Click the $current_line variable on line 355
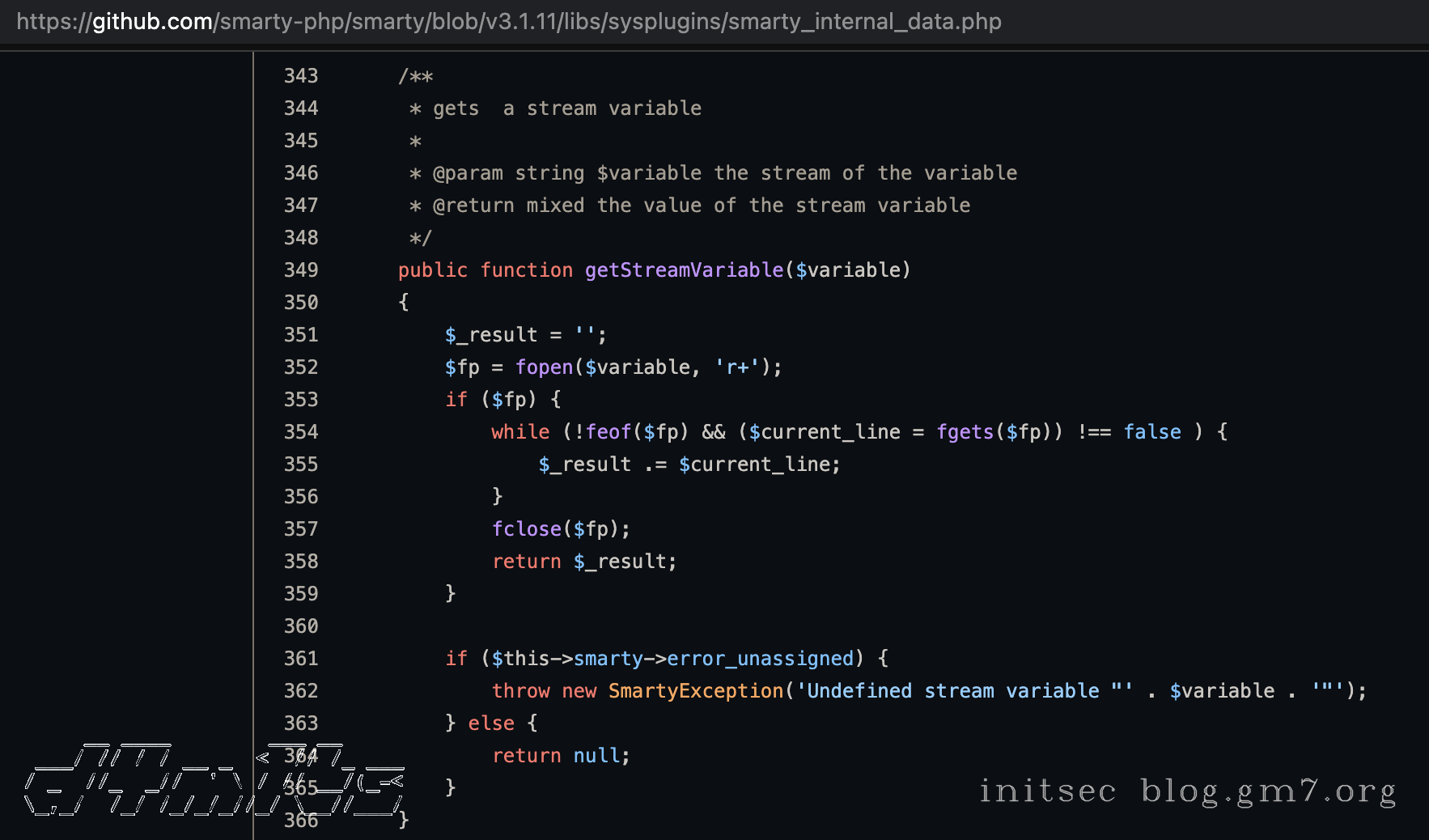The image size is (1429, 840). coord(759,465)
